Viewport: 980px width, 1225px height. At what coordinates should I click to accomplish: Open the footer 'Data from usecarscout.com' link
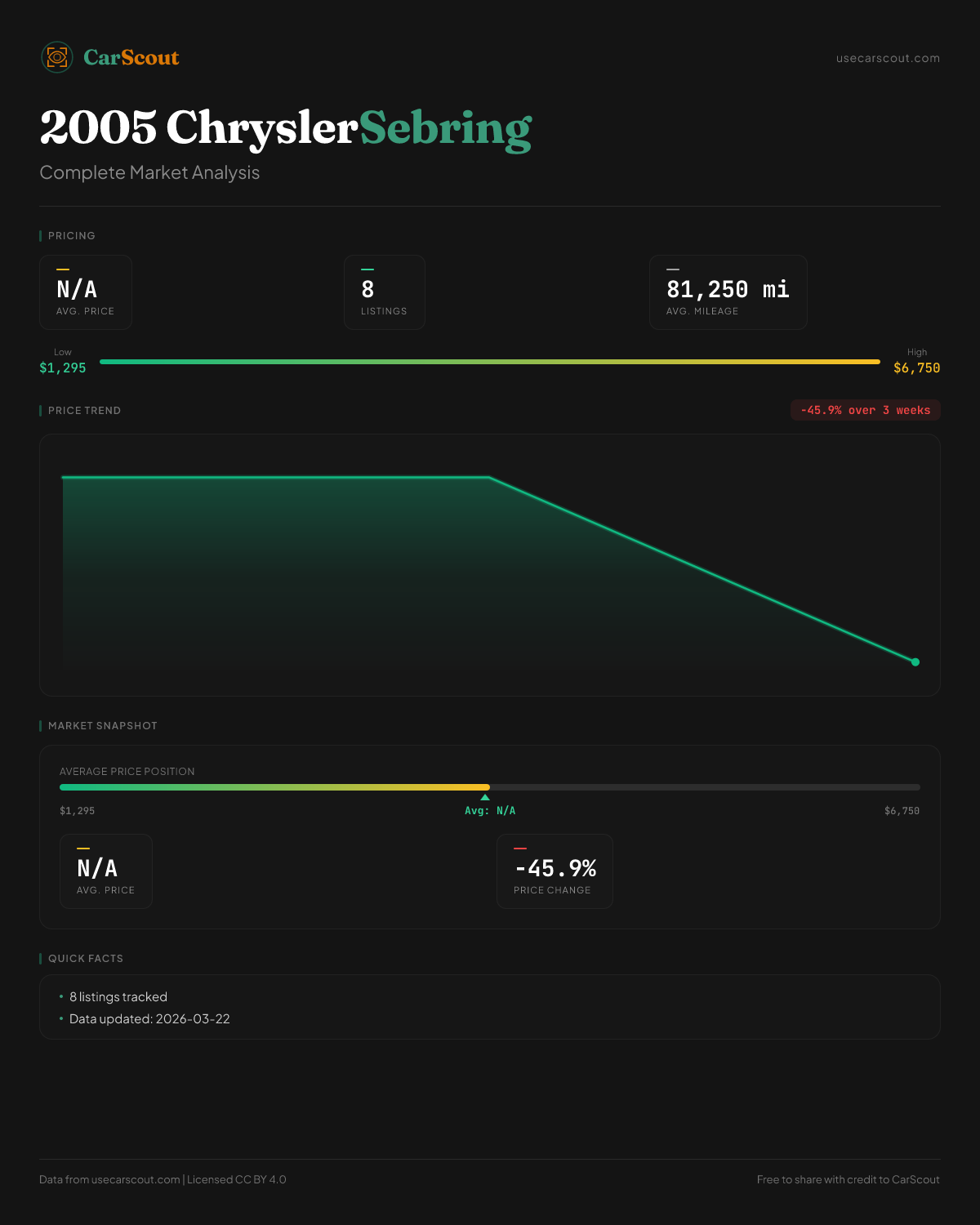110,1179
